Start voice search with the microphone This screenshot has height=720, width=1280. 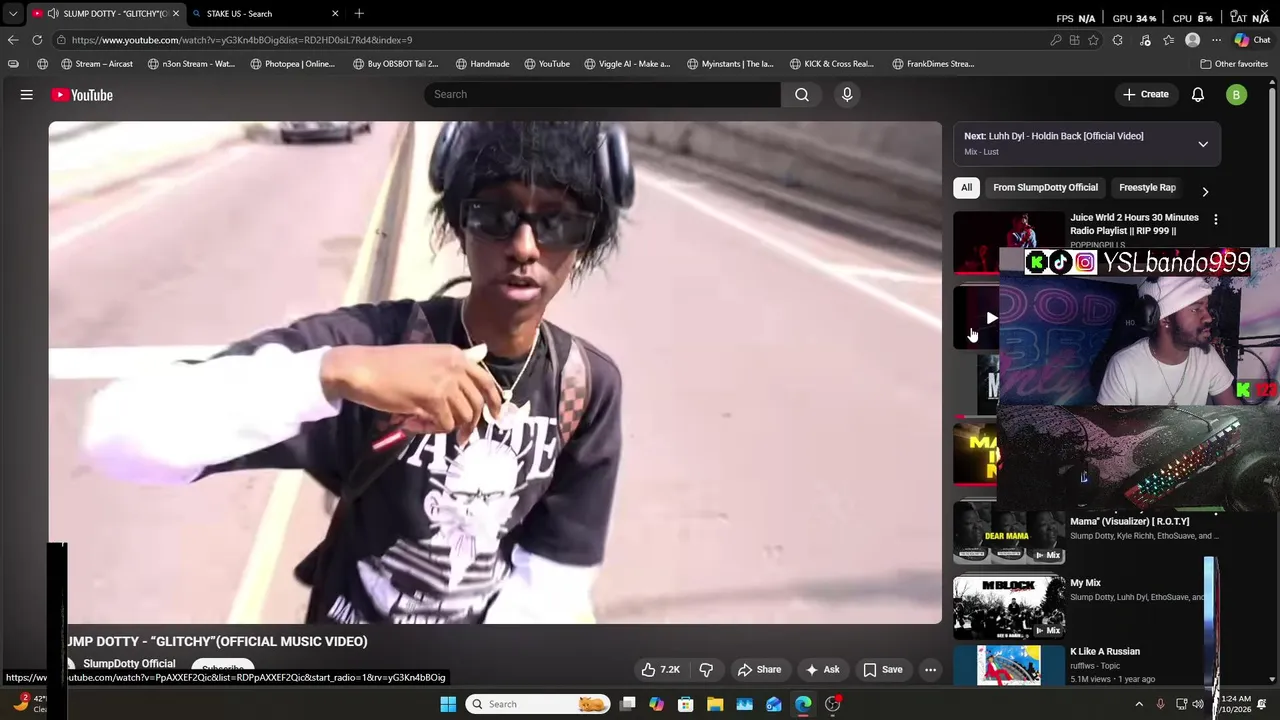(x=847, y=94)
